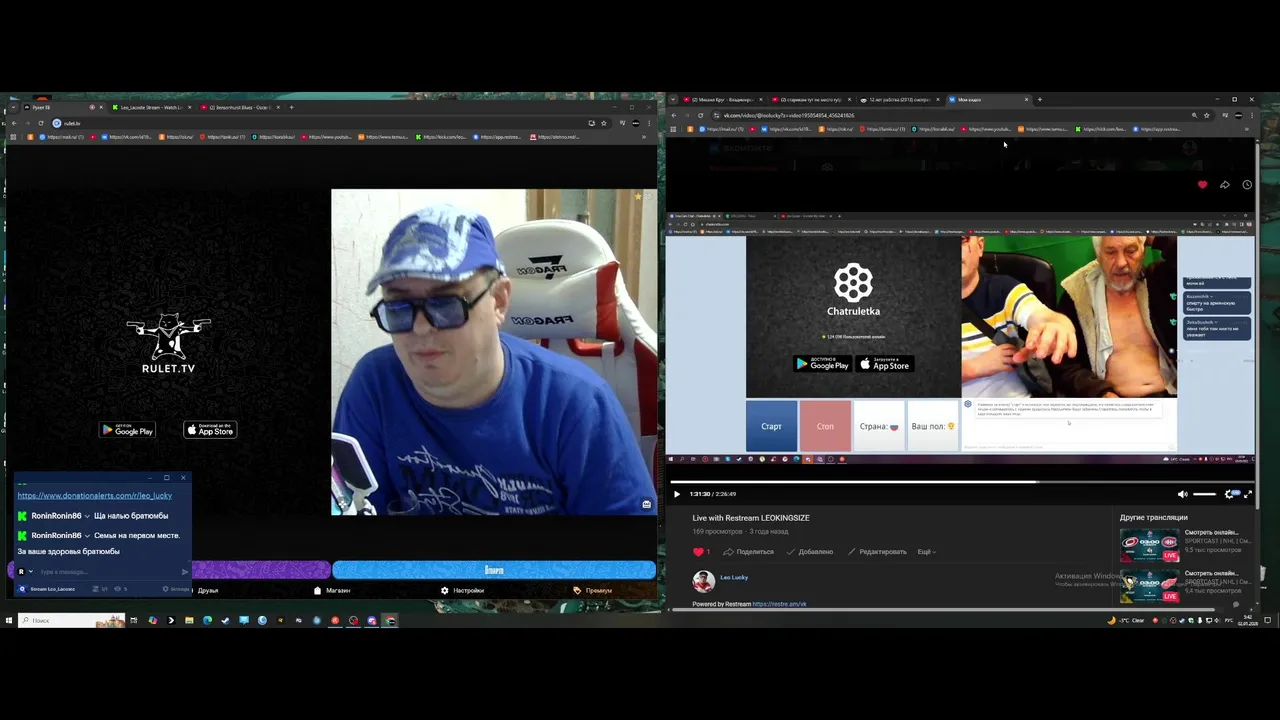
Task: Click the Стоп button in the video
Action: (825, 426)
